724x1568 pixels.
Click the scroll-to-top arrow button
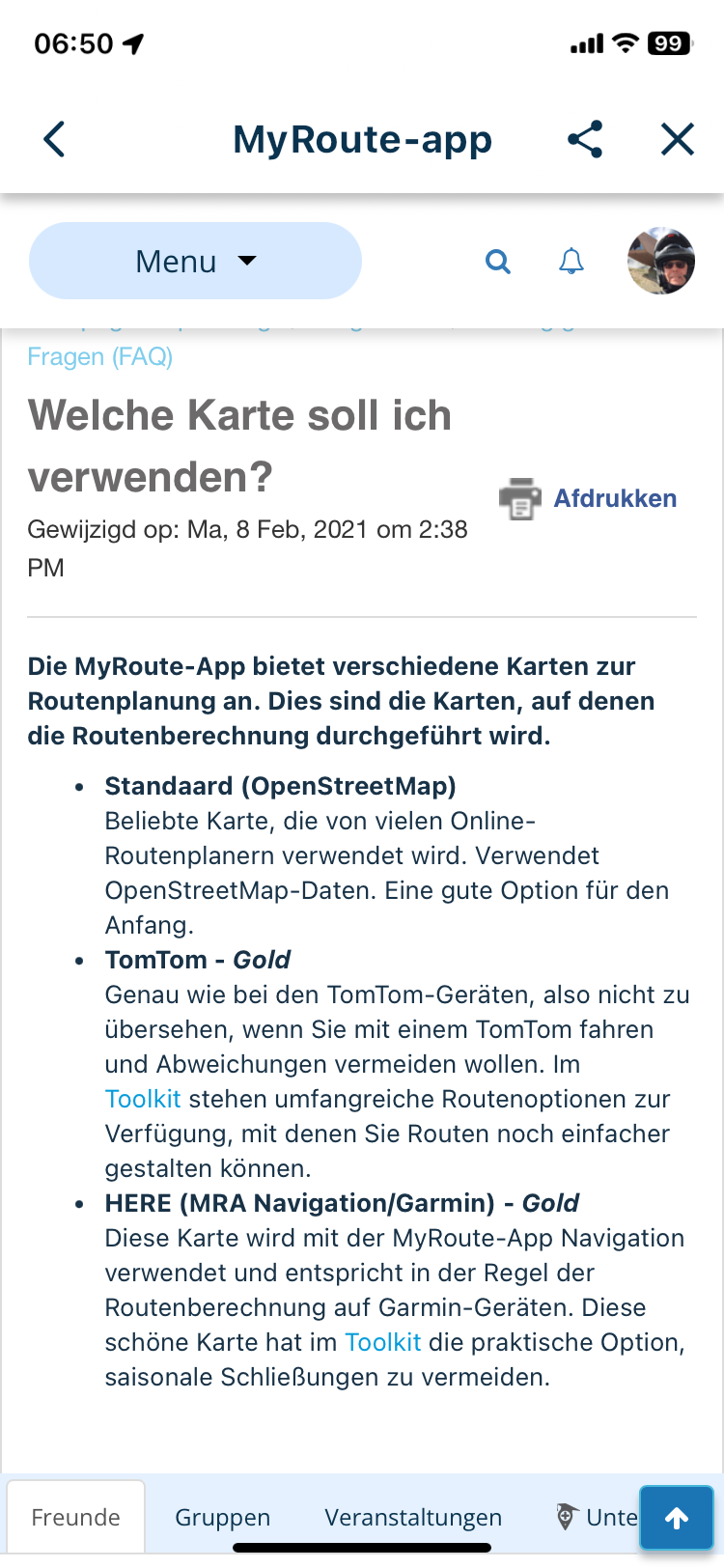click(677, 1519)
